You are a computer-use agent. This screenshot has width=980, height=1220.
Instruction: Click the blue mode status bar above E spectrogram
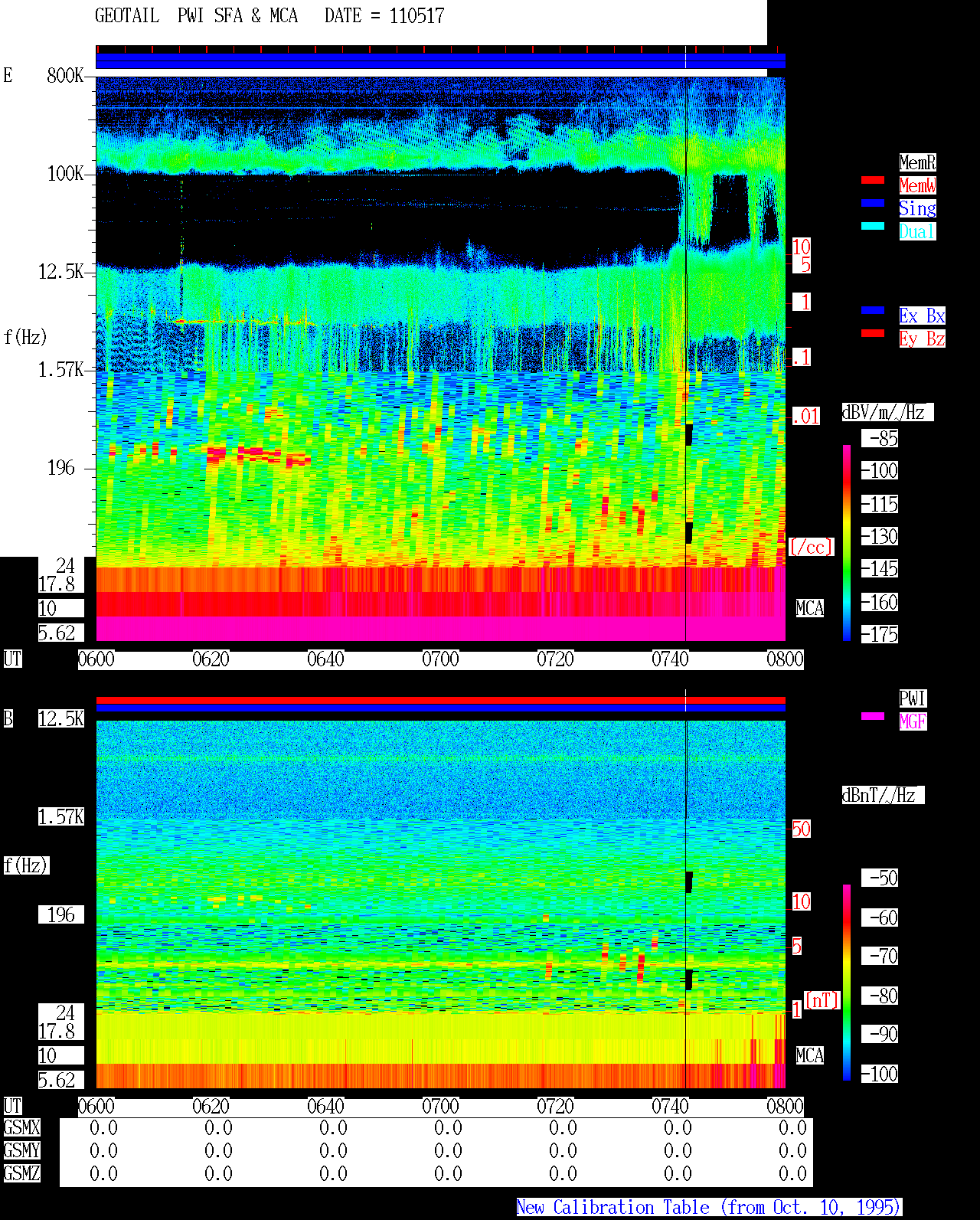(x=440, y=61)
